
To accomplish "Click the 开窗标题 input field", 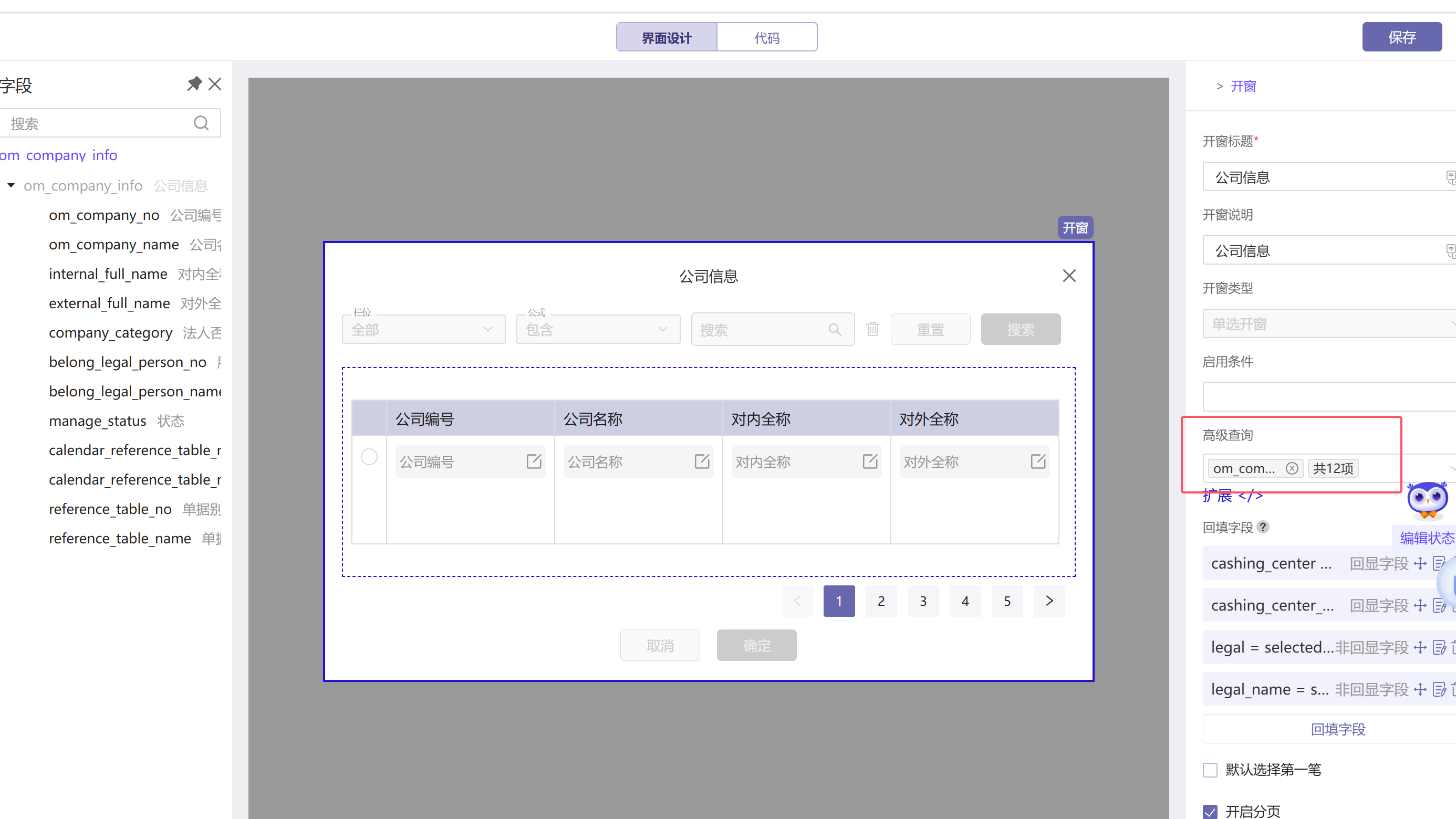I will click(1329, 177).
